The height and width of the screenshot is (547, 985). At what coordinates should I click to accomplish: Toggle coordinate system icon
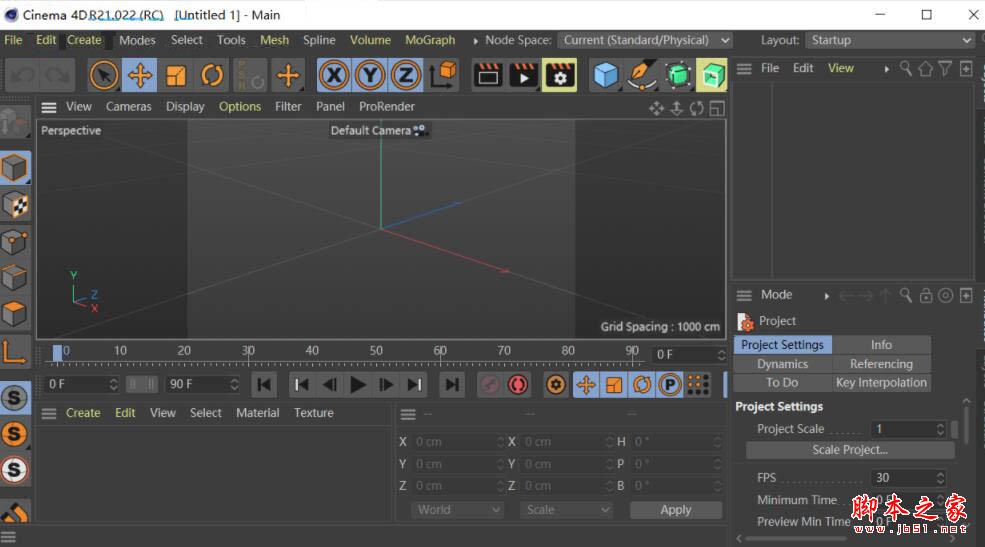pos(443,76)
